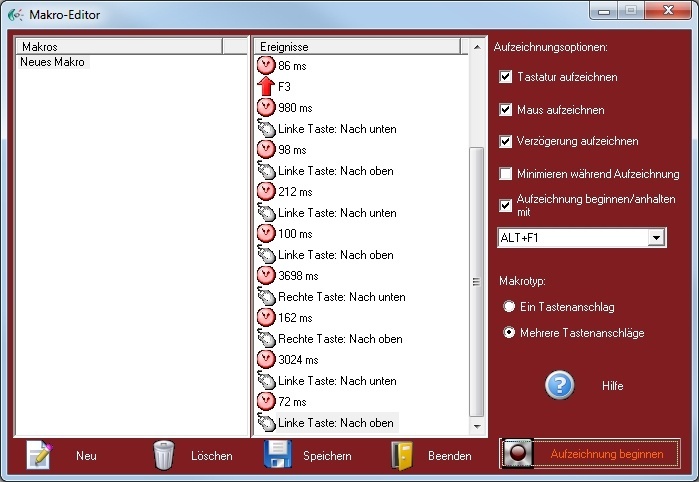699x482 pixels.
Task: Open the ALT+F1 hotkey dropdown
Action: (x=656, y=238)
